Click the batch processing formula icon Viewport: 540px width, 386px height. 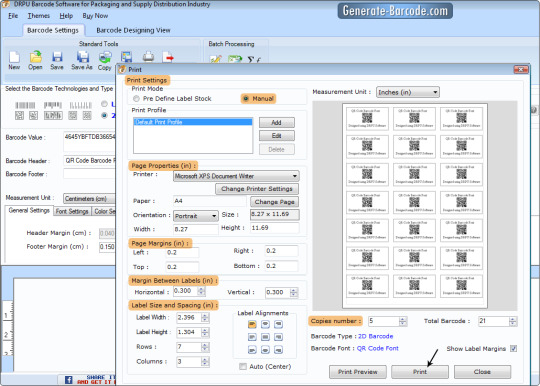click(254, 59)
